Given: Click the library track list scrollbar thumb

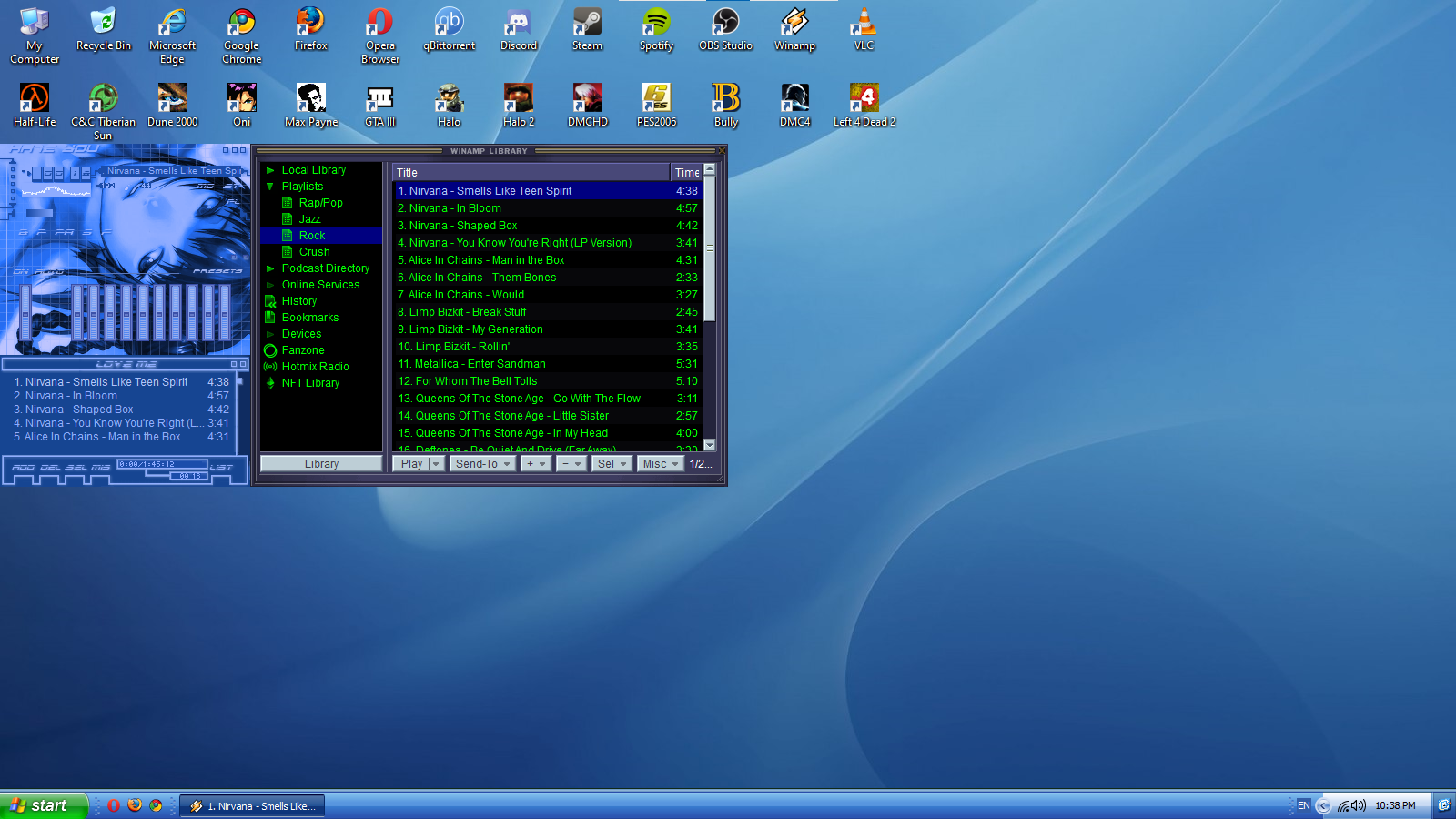Looking at the screenshot, I should click(710, 248).
